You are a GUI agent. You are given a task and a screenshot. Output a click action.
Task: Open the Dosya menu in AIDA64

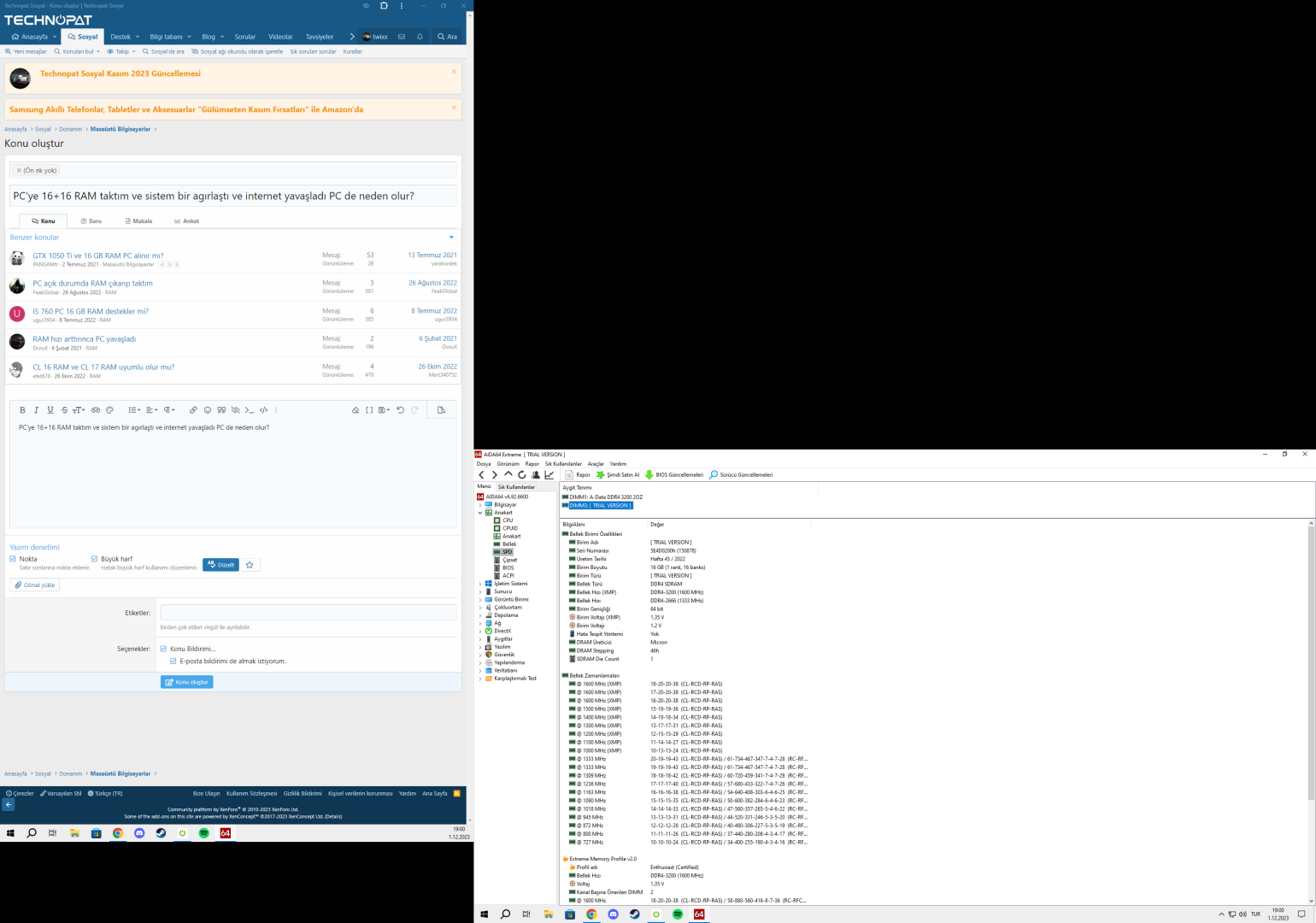(x=484, y=464)
